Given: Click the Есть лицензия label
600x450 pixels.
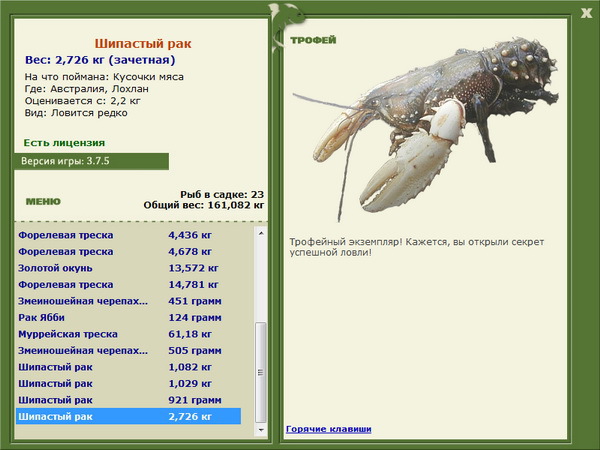Looking at the screenshot, I should tap(64, 143).
